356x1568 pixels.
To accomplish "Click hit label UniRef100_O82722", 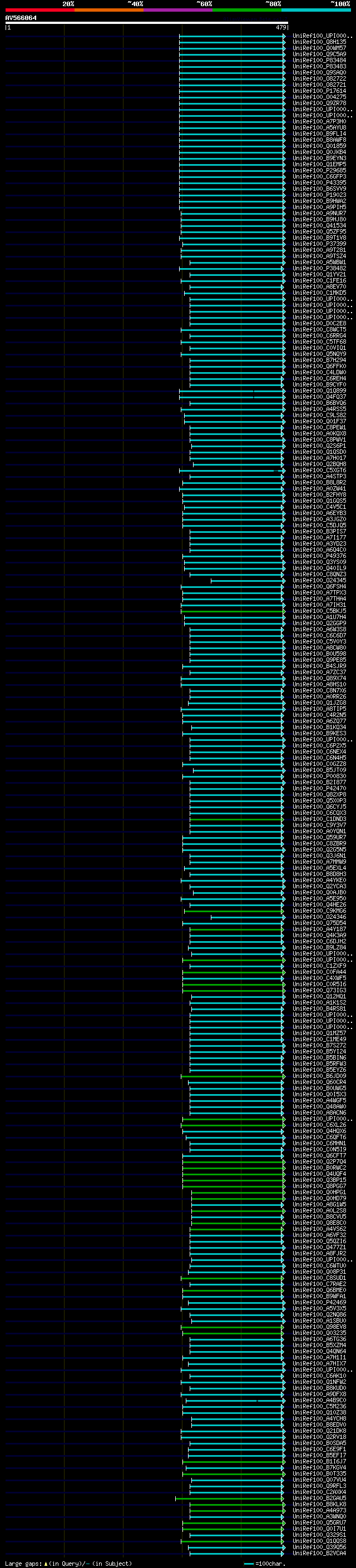I will (319, 79).
